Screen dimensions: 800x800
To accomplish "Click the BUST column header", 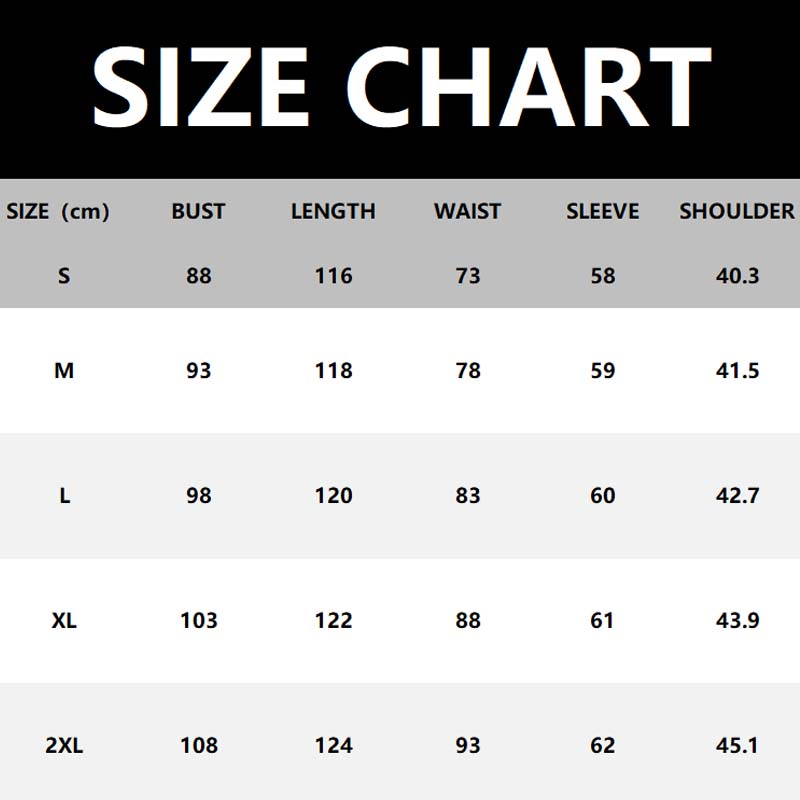I will 198,211.
